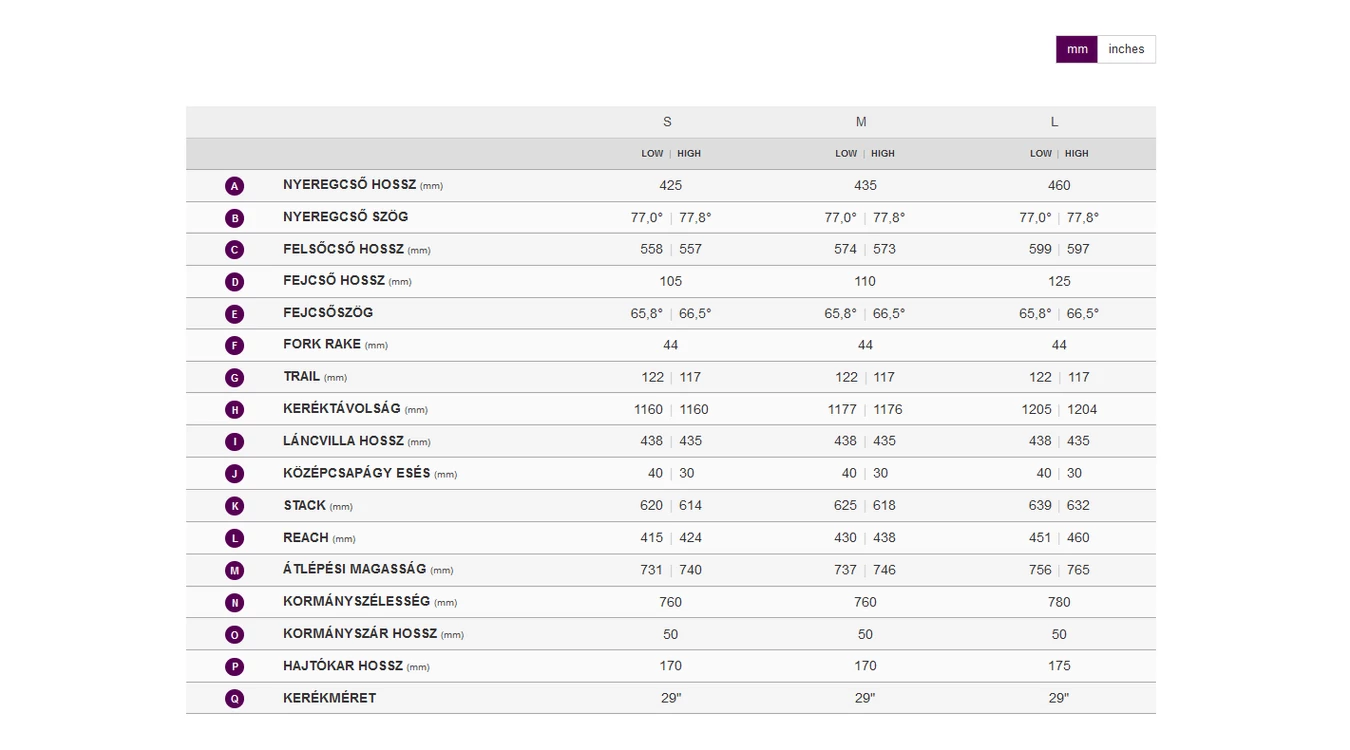Click the letter C marker icon
Viewport: 1350px width, 750px height.
point(234,250)
